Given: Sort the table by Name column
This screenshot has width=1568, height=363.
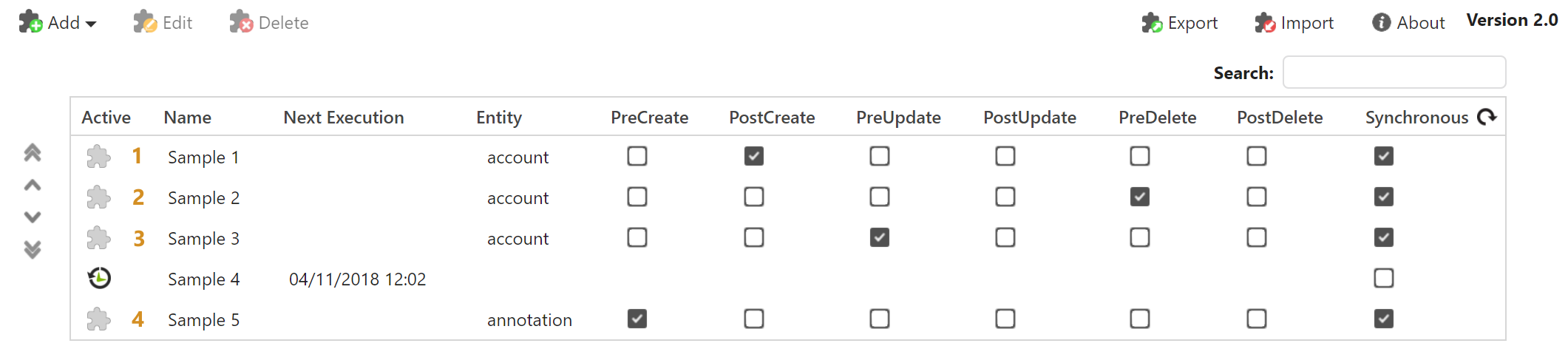Looking at the screenshot, I should click(x=188, y=118).
